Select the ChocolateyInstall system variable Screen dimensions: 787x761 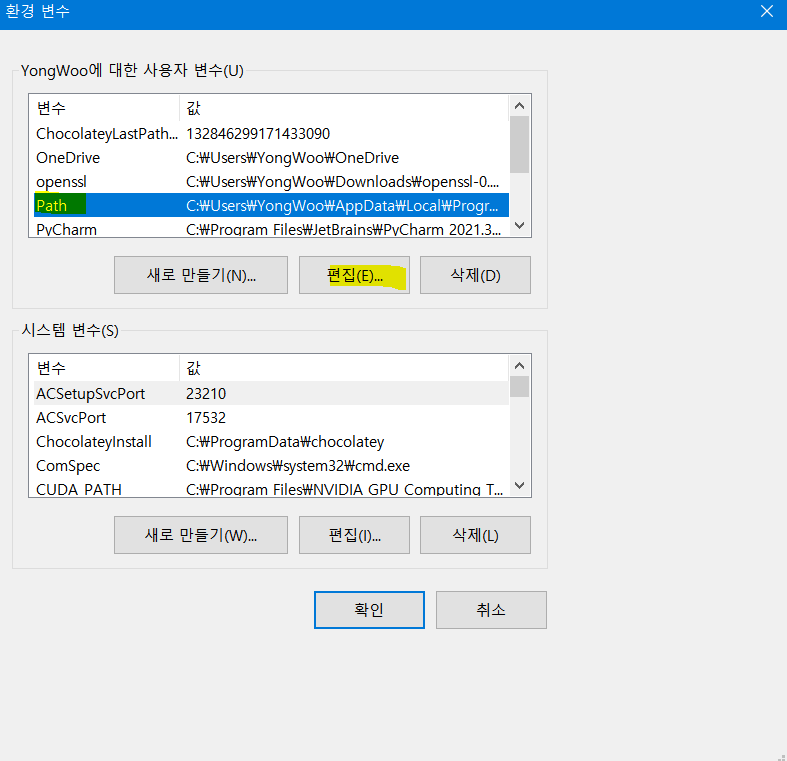click(271, 442)
